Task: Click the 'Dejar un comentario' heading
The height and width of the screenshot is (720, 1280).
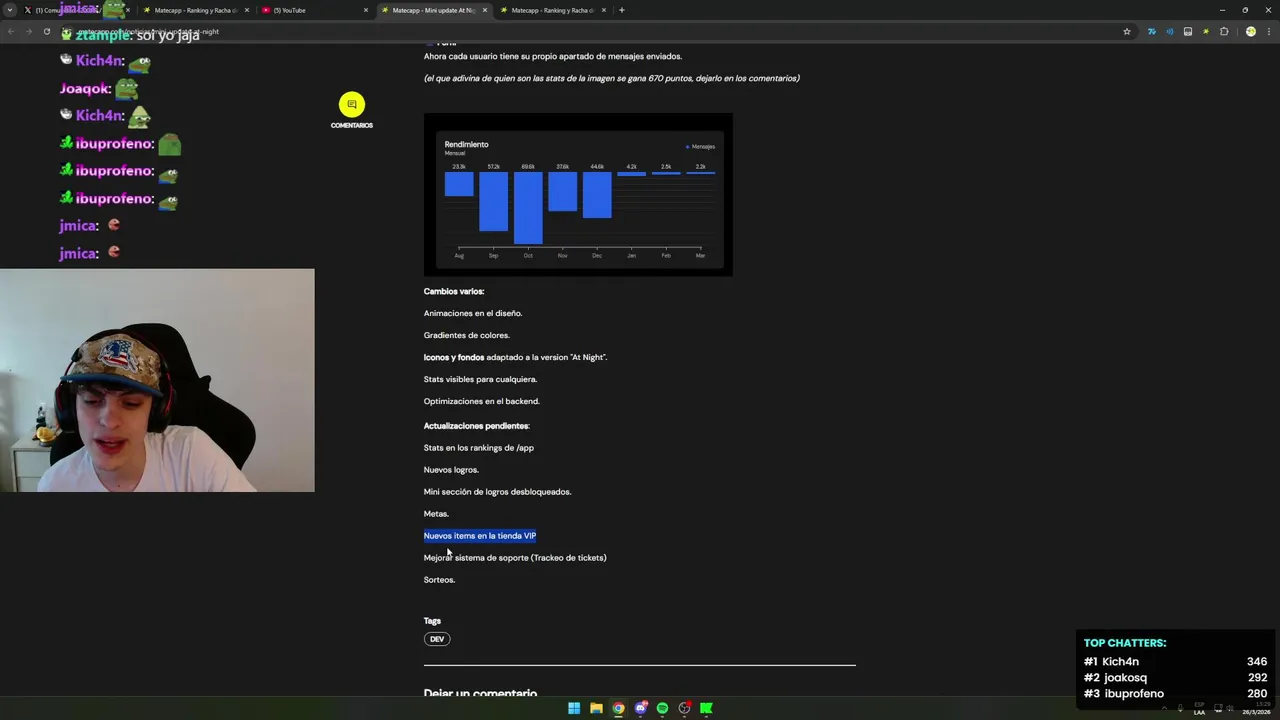Action: pos(480,693)
